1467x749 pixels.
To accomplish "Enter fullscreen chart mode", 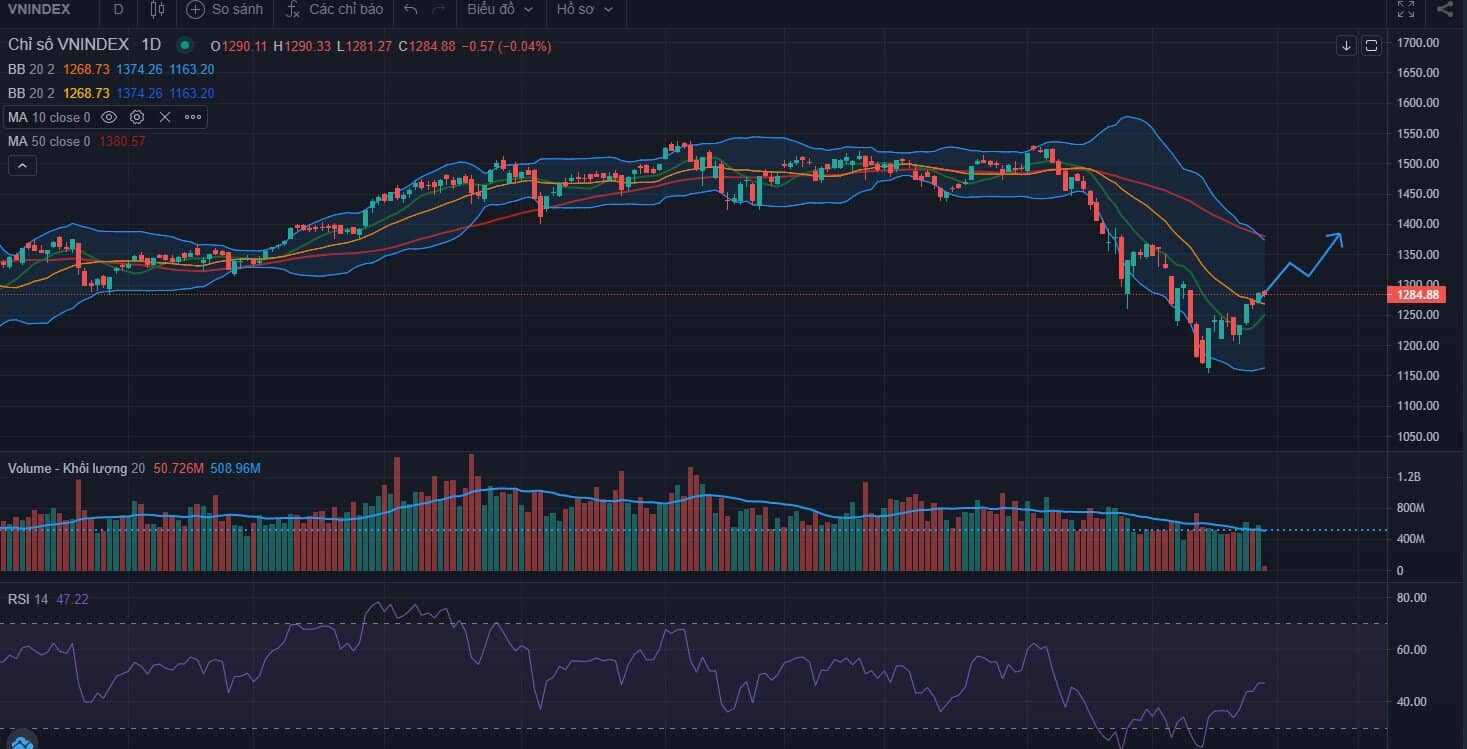I will click(1405, 9).
